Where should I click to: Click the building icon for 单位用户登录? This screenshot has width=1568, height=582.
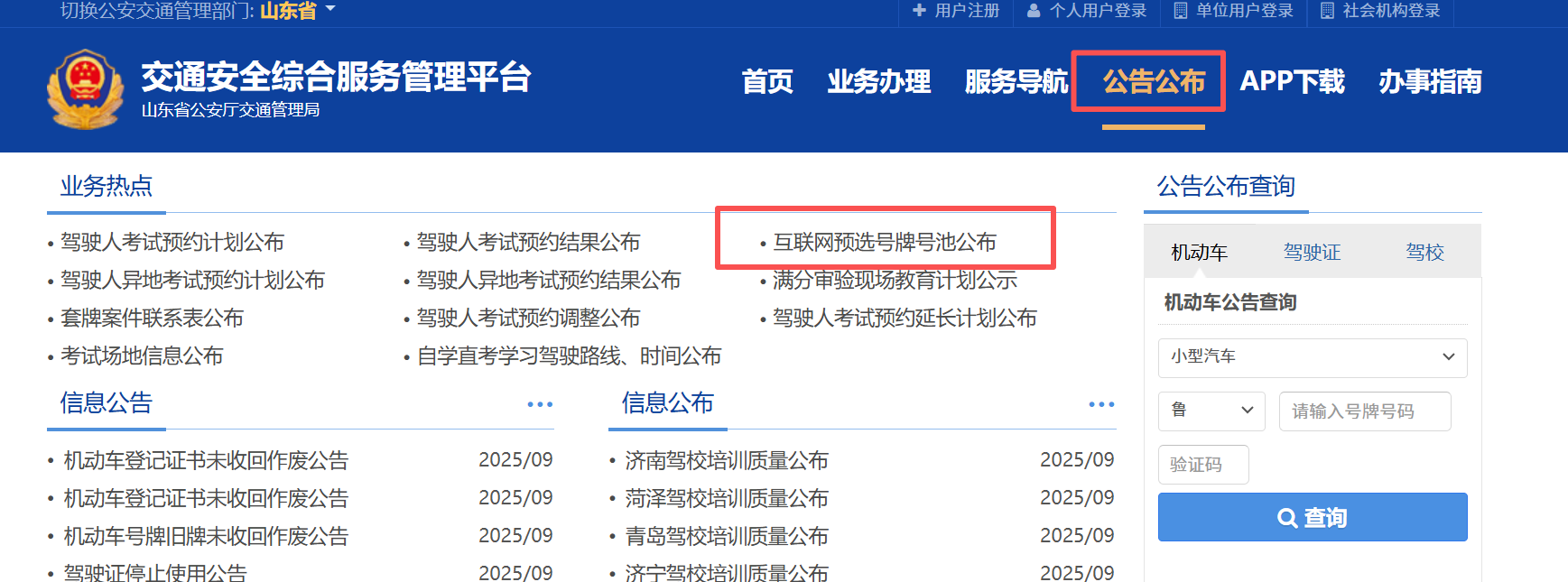tap(1180, 11)
